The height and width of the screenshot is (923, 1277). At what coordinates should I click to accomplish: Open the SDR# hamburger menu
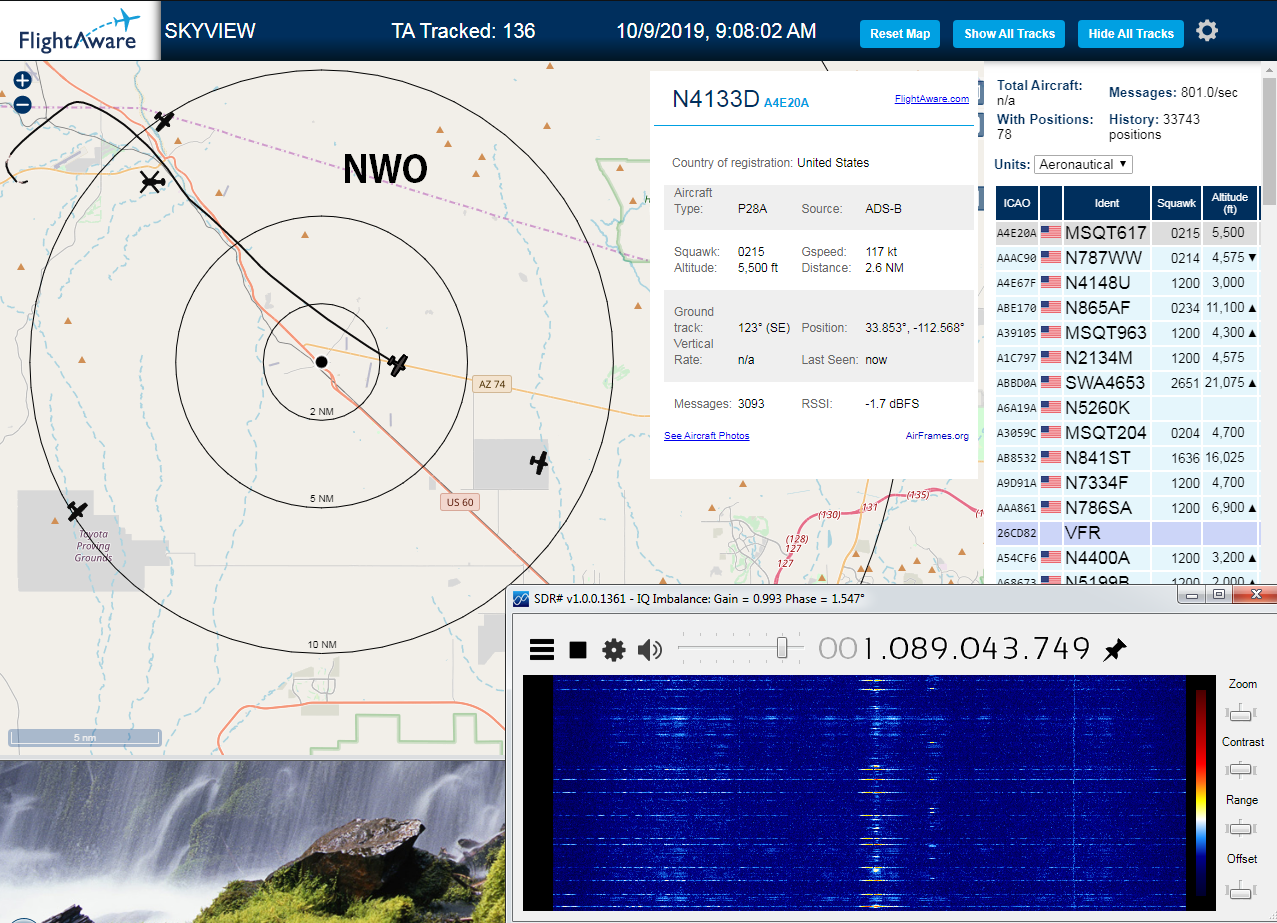(x=542, y=650)
